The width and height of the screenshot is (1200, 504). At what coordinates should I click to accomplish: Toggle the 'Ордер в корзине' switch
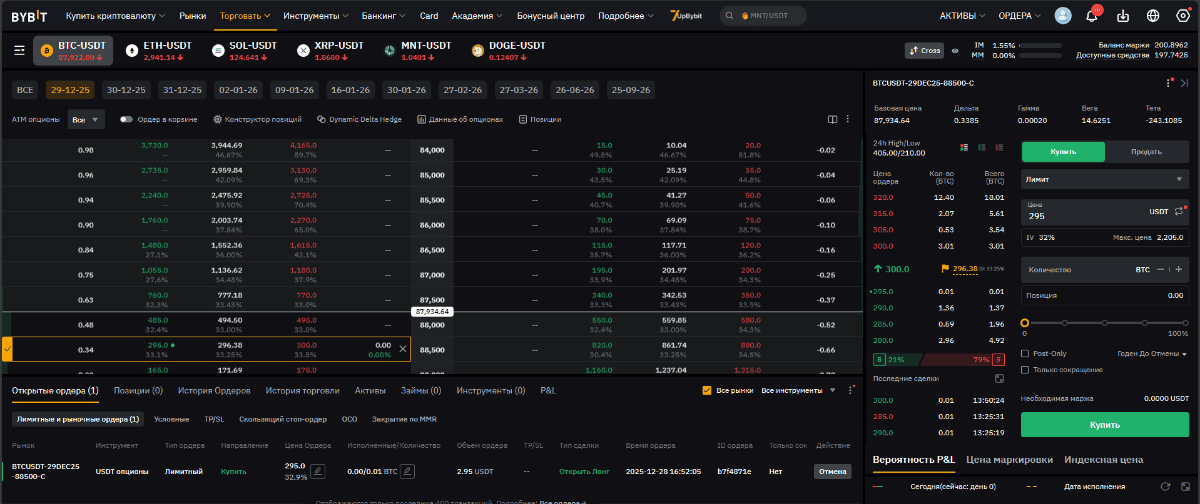click(127, 119)
